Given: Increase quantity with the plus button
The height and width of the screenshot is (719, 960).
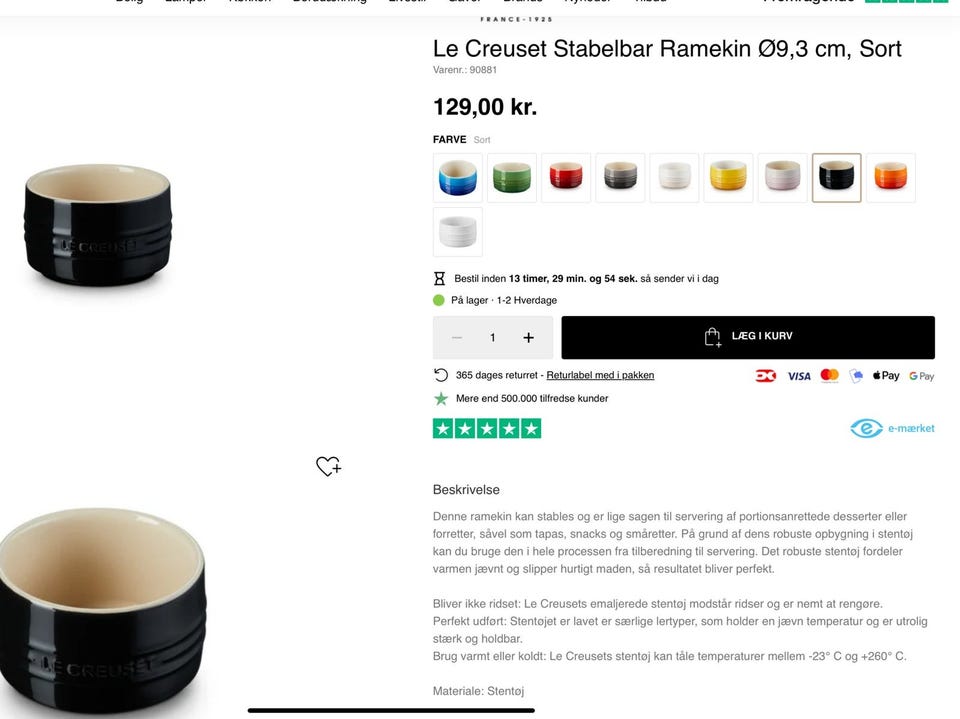Looking at the screenshot, I should (x=528, y=337).
